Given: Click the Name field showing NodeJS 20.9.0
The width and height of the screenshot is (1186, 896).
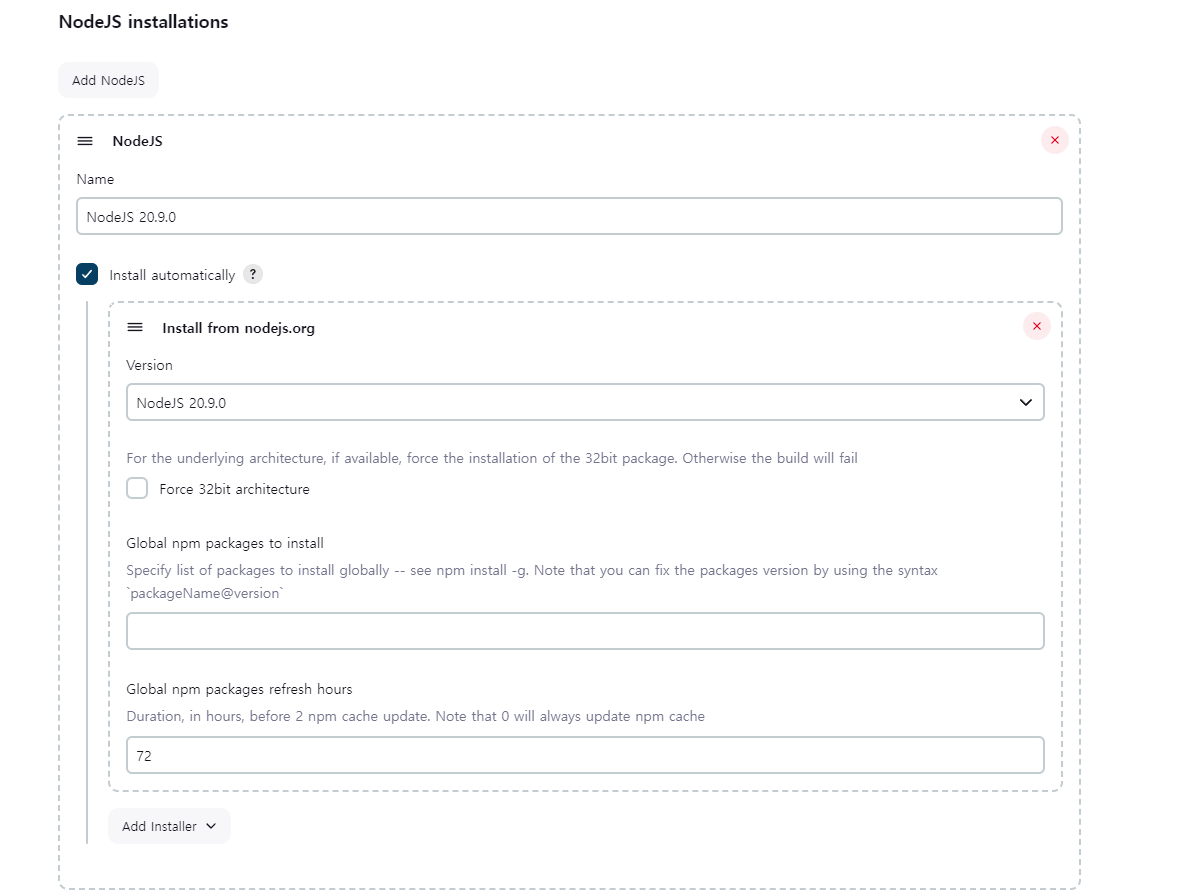Looking at the screenshot, I should click(569, 216).
